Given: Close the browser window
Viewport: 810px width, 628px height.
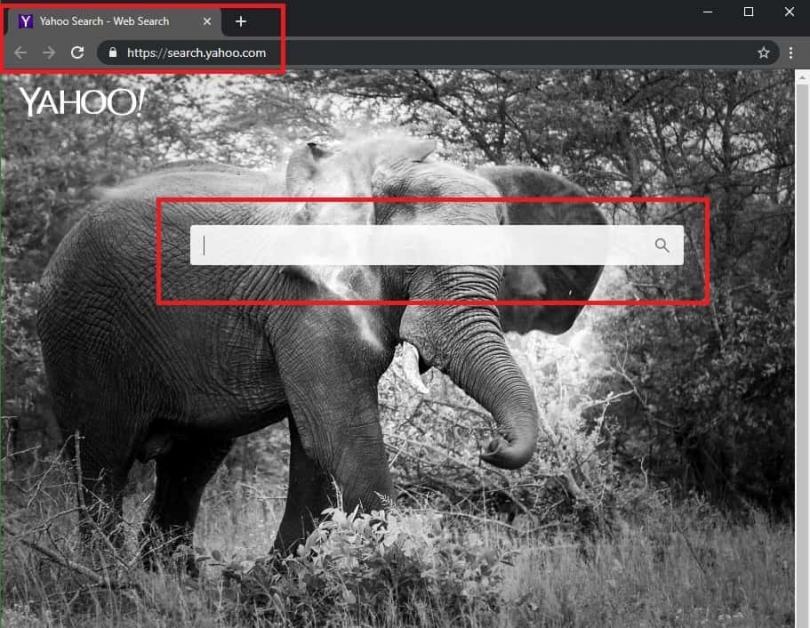Looking at the screenshot, I should [x=789, y=12].
